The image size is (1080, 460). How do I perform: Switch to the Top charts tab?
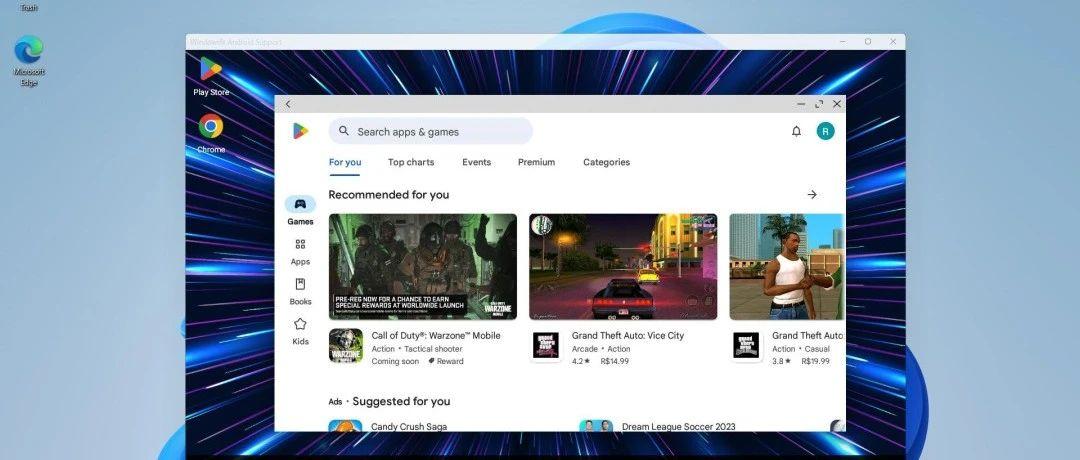point(411,163)
